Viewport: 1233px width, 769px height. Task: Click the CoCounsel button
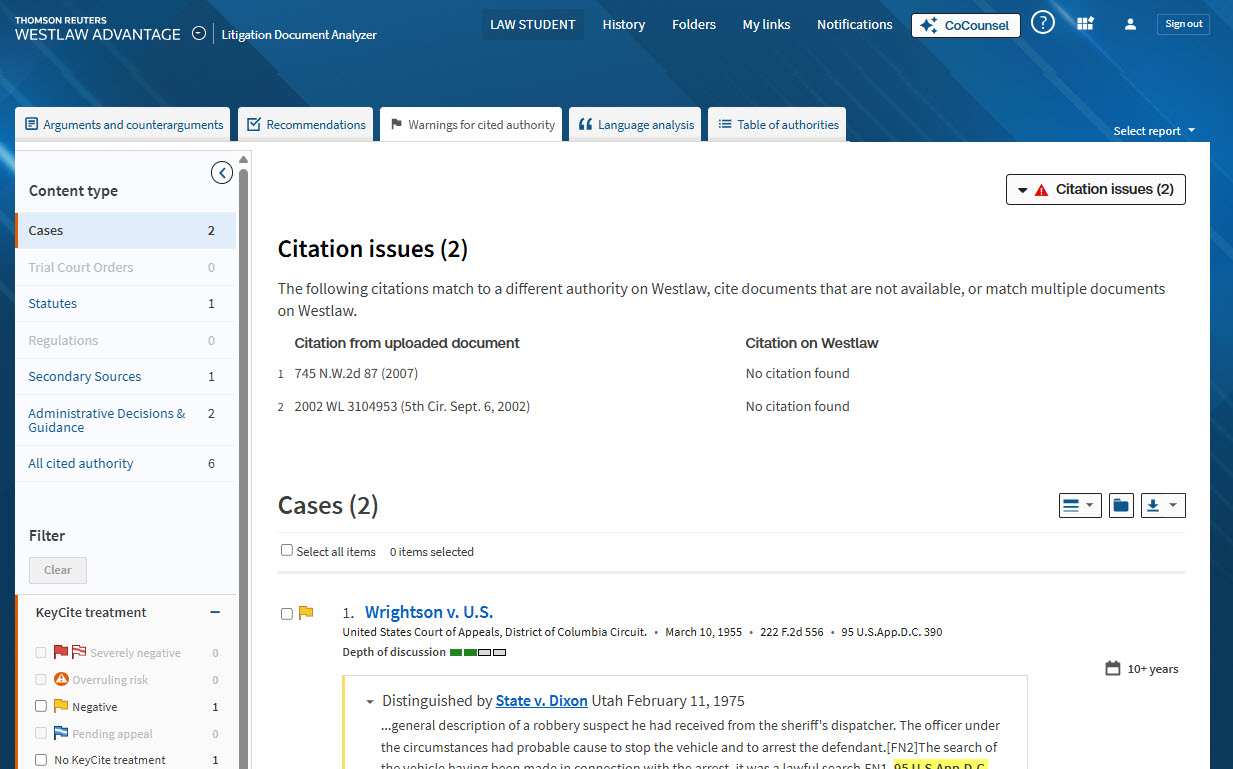coord(965,25)
